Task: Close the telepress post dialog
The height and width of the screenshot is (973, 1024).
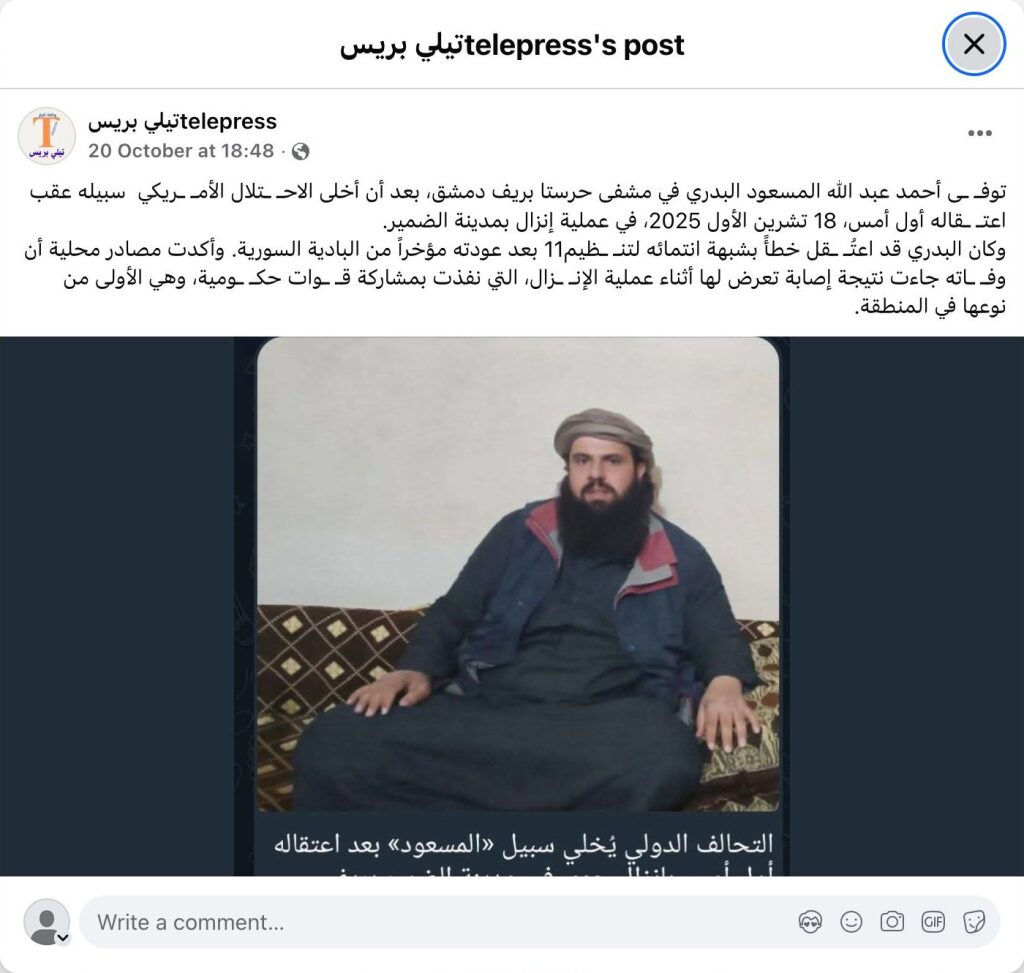Action: pyautogui.click(x=974, y=44)
